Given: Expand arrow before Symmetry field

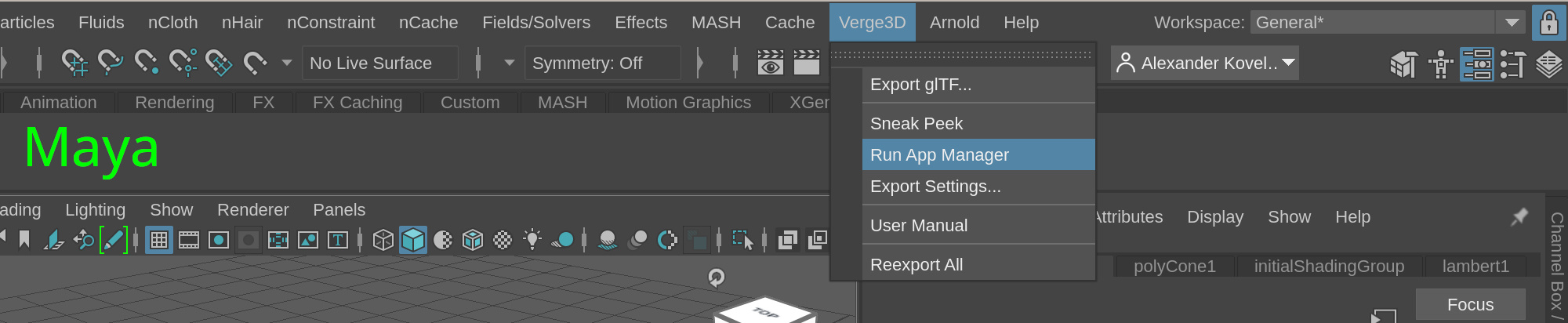Looking at the screenshot, I should pyautogui.click(x=510, y=63).
